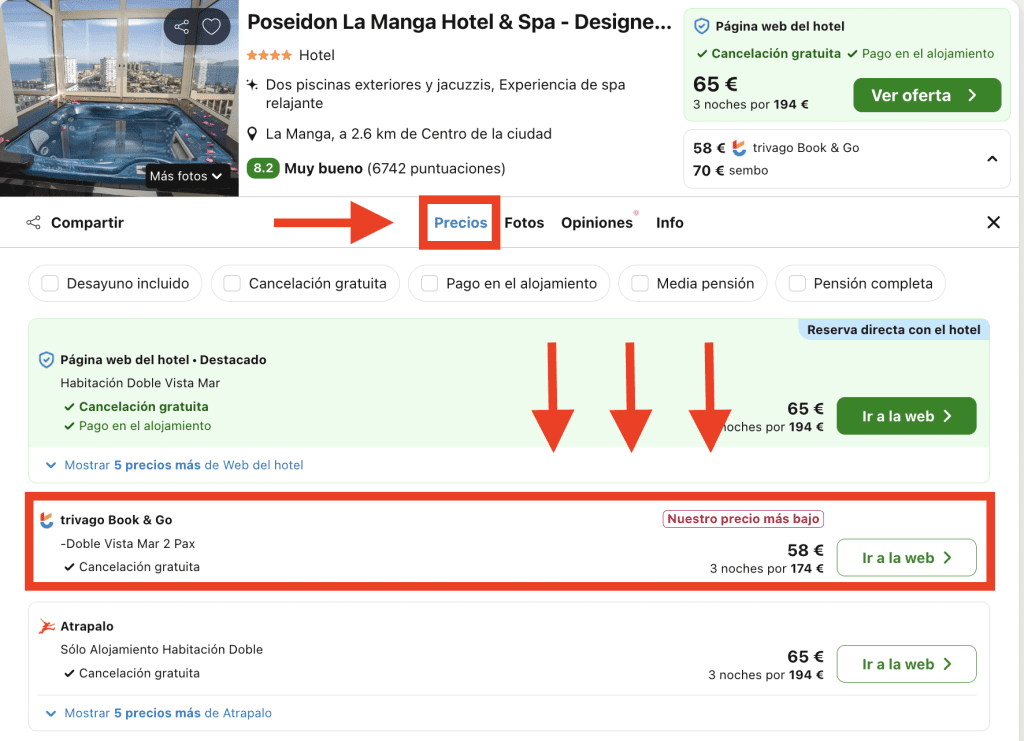The image size is (1024, 741).
Task: Open the Opiniones tab
Action: click(x=597, y=223)
